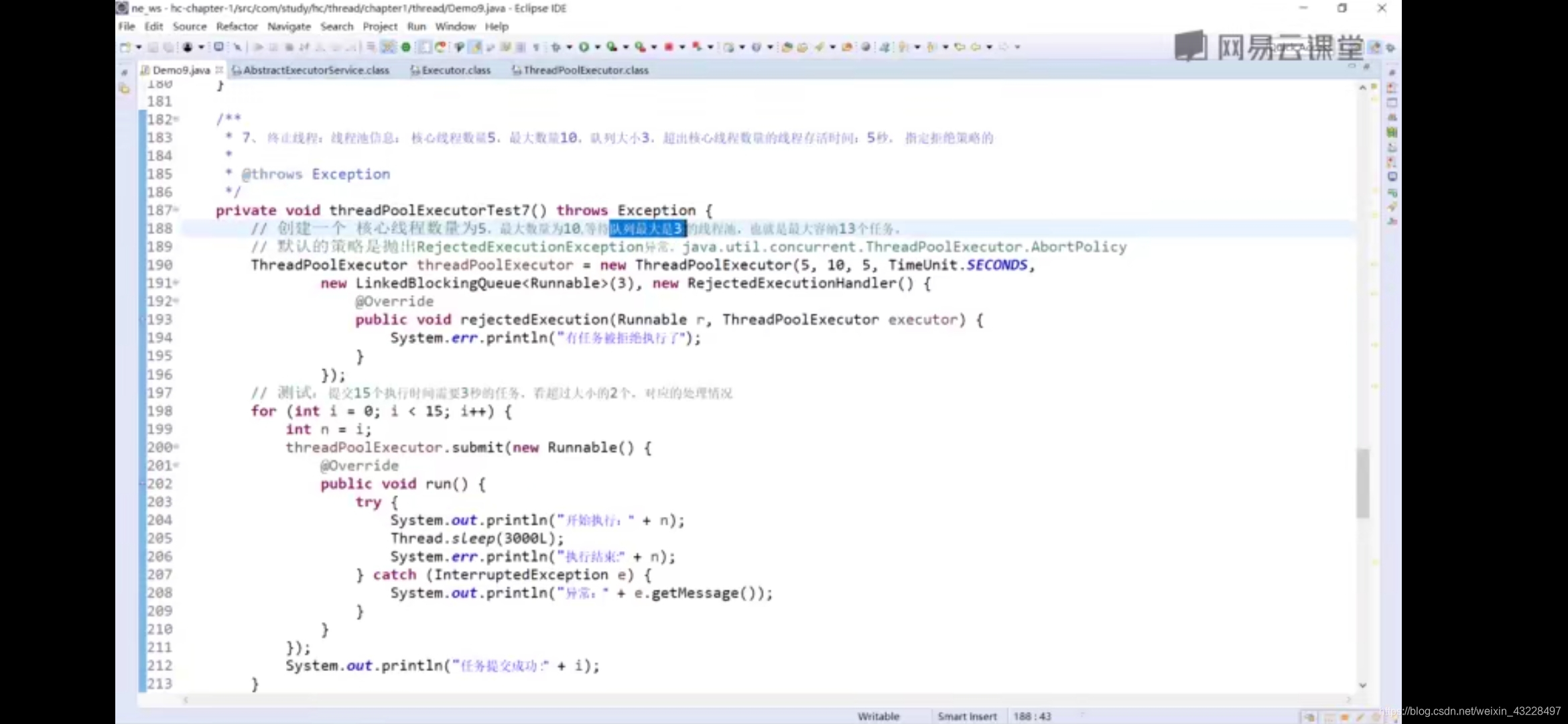Click the vertical scrollbar down arrow
Screen dimensions: 1568x724
click(x=1362, y=685)
